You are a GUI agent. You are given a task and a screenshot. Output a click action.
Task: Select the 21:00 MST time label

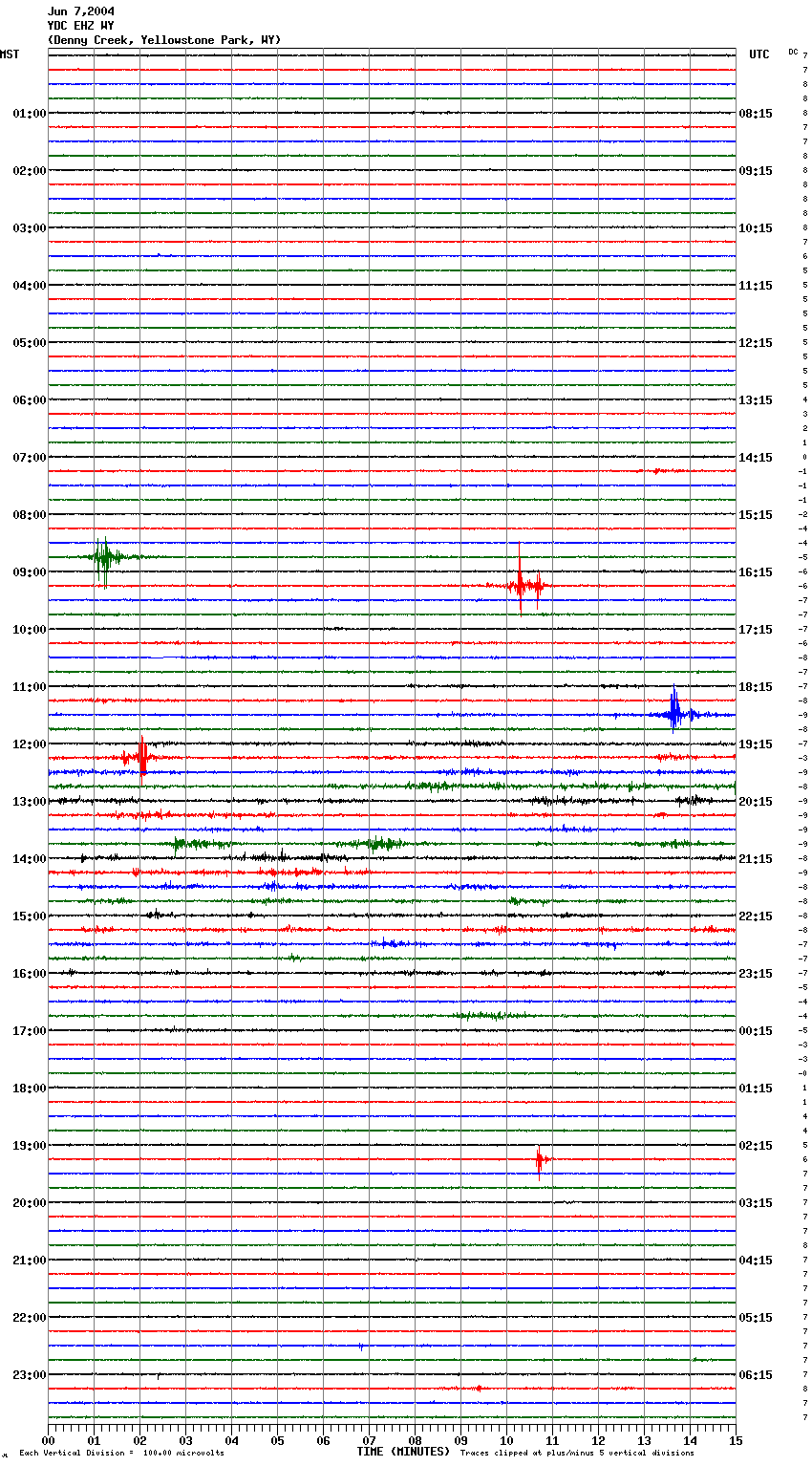tap(30, 1261)
